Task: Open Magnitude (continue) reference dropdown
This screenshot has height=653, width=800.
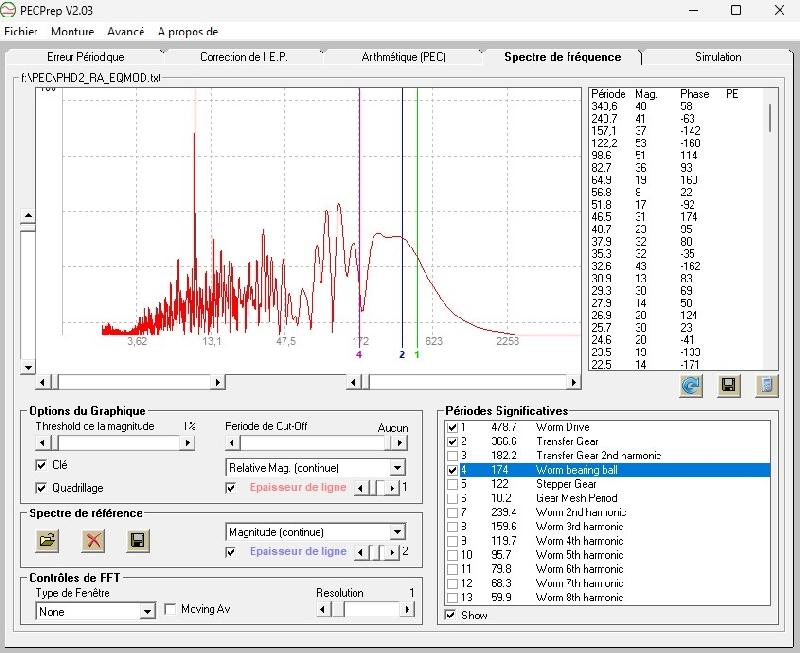Action: [x=397, y=532]
